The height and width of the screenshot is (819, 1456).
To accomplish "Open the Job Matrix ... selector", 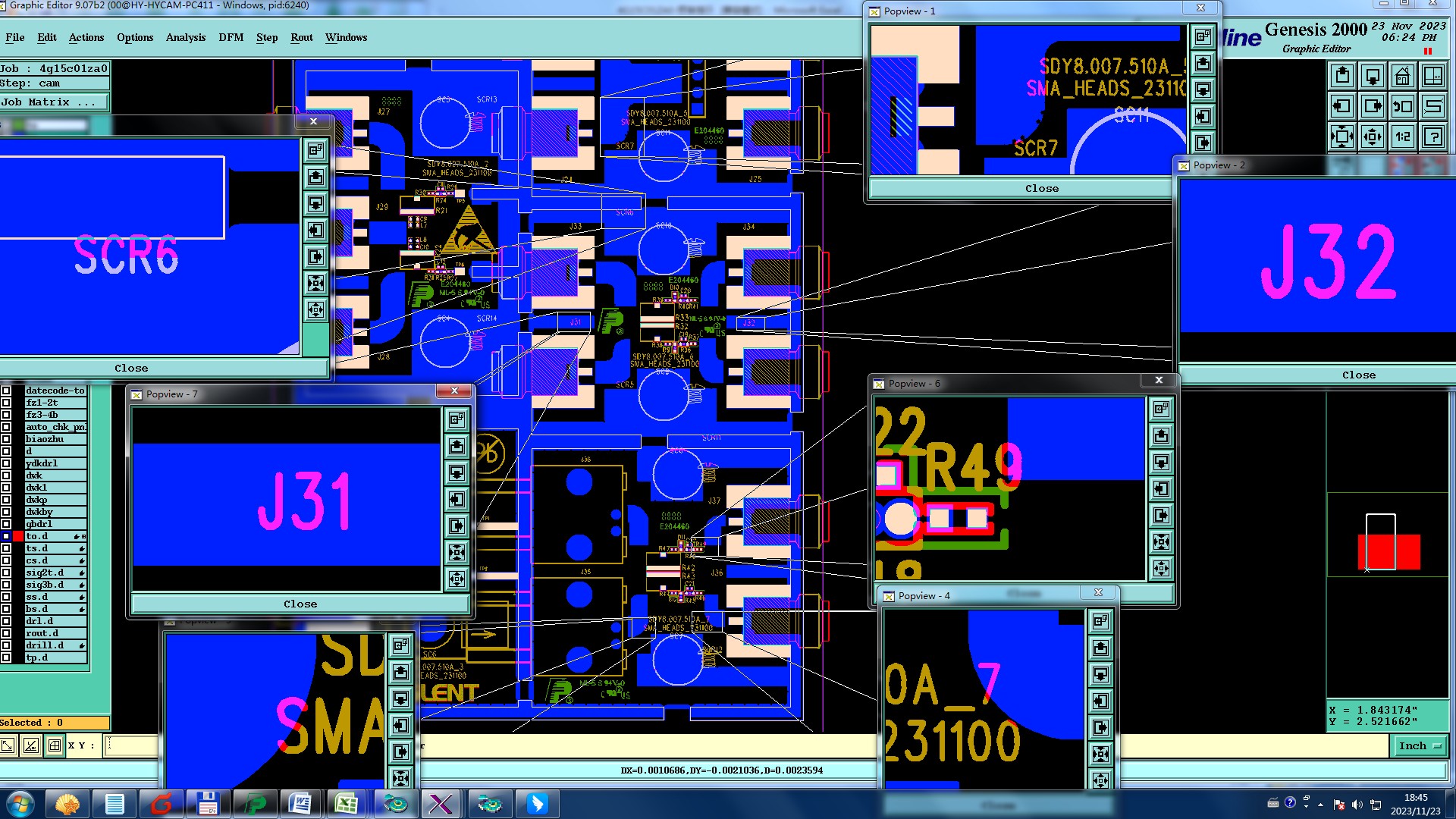I will point(53,102).
